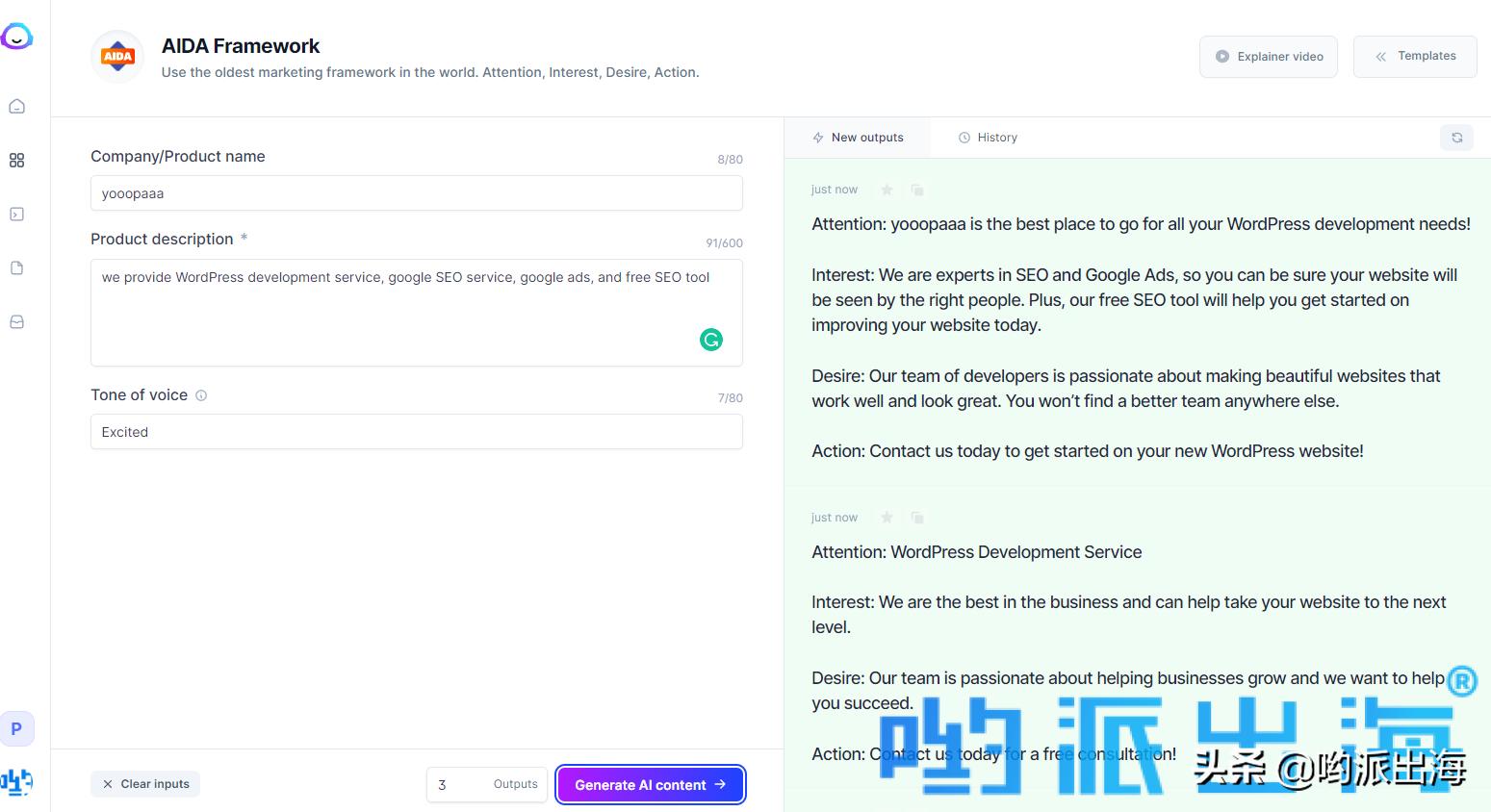Copy the second generated output
The width and height of the screenshot is (1491, 812).
point(917,518)
